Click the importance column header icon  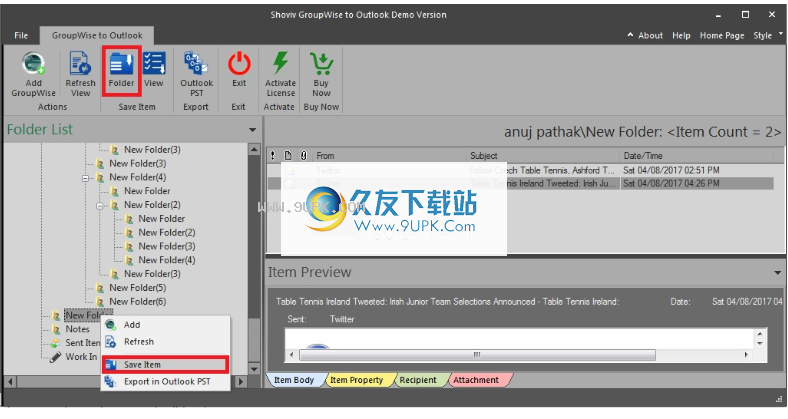(273, 156)
